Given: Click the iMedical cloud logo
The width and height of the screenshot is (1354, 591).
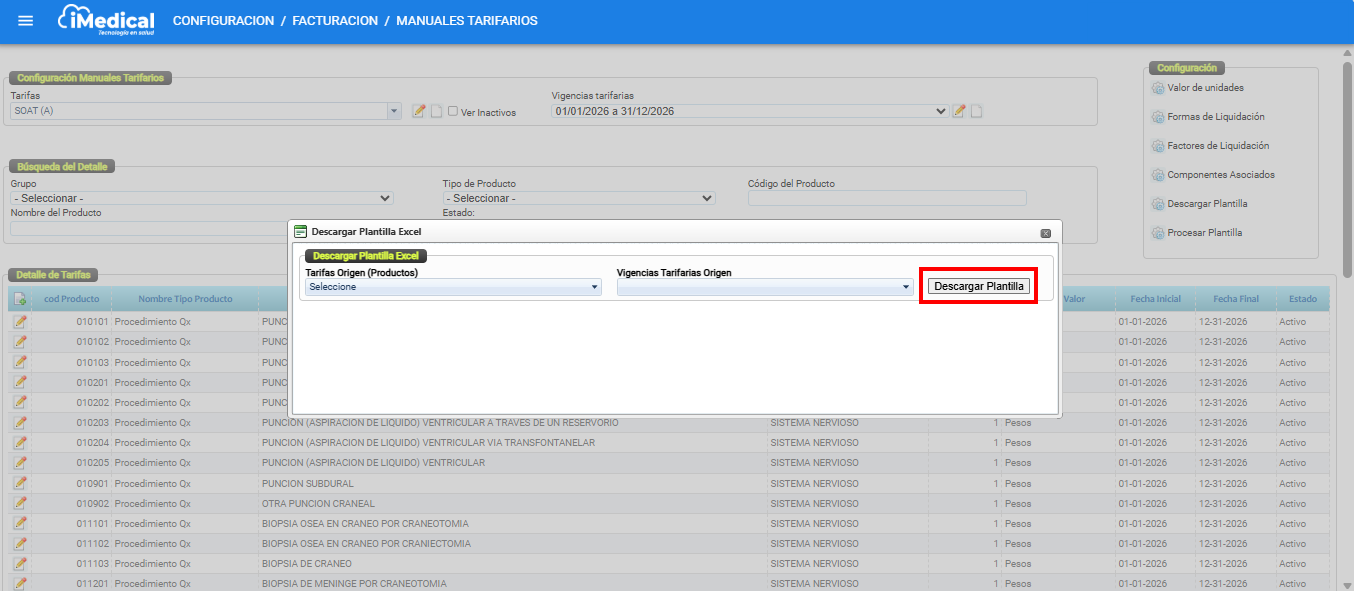Looking at the screenshot, I should pos(106,21).
